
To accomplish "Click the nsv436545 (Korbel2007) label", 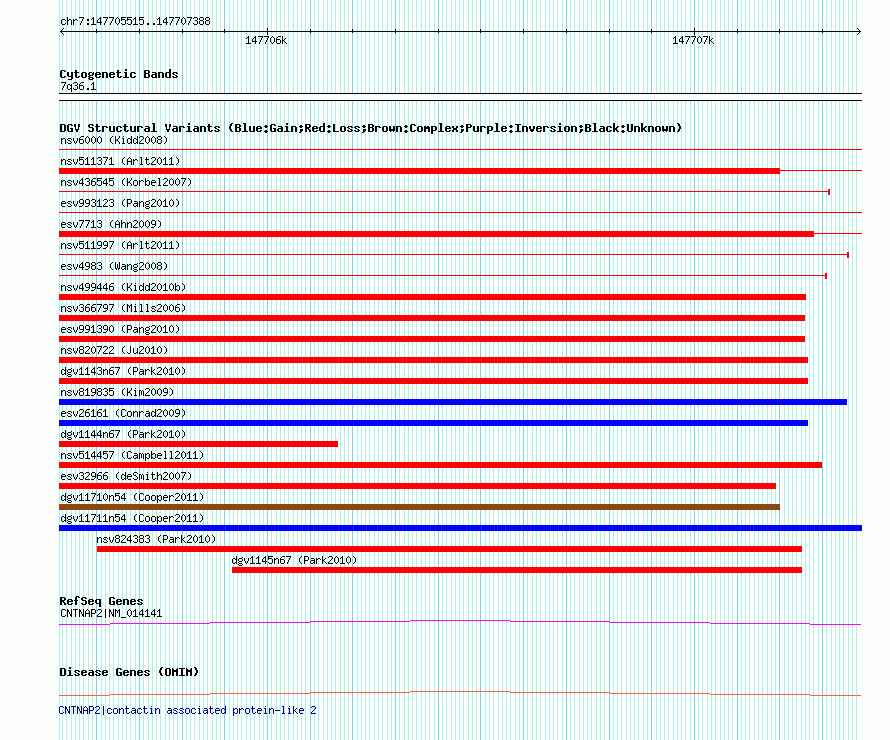I will (126, 182).
